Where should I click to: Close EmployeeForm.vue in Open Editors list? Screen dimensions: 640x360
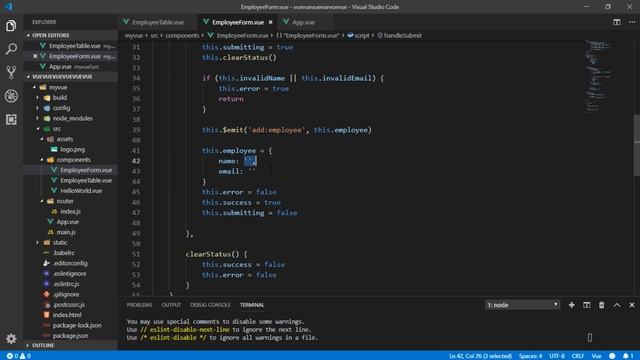coord(35,56)
